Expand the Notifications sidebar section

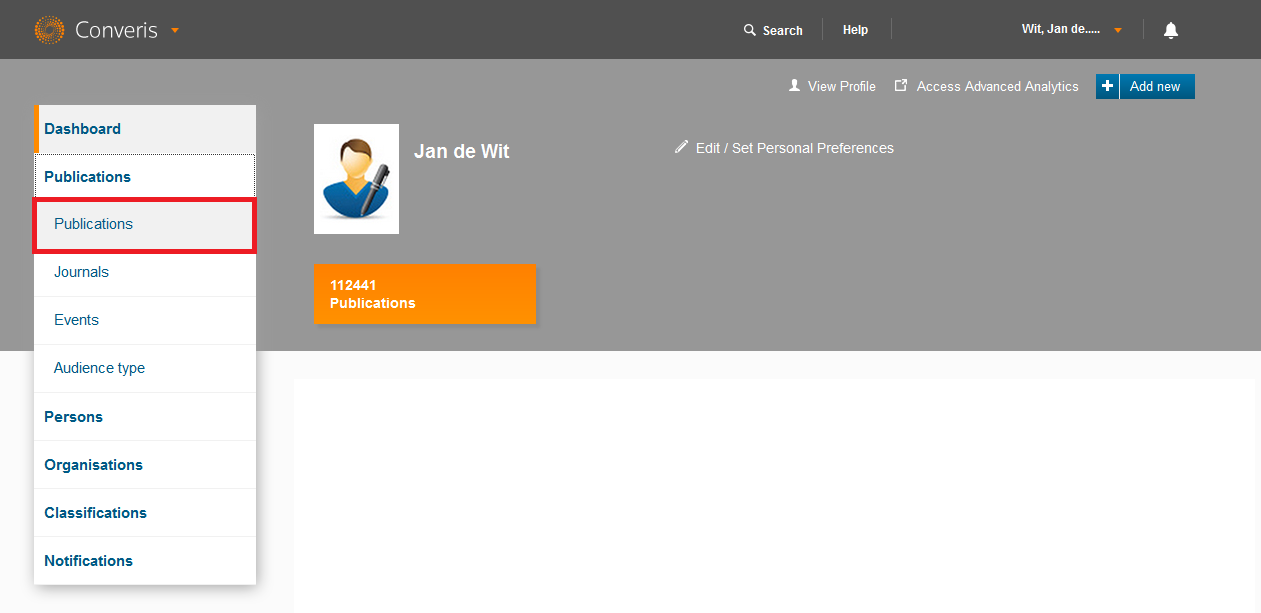click(145, 561)
